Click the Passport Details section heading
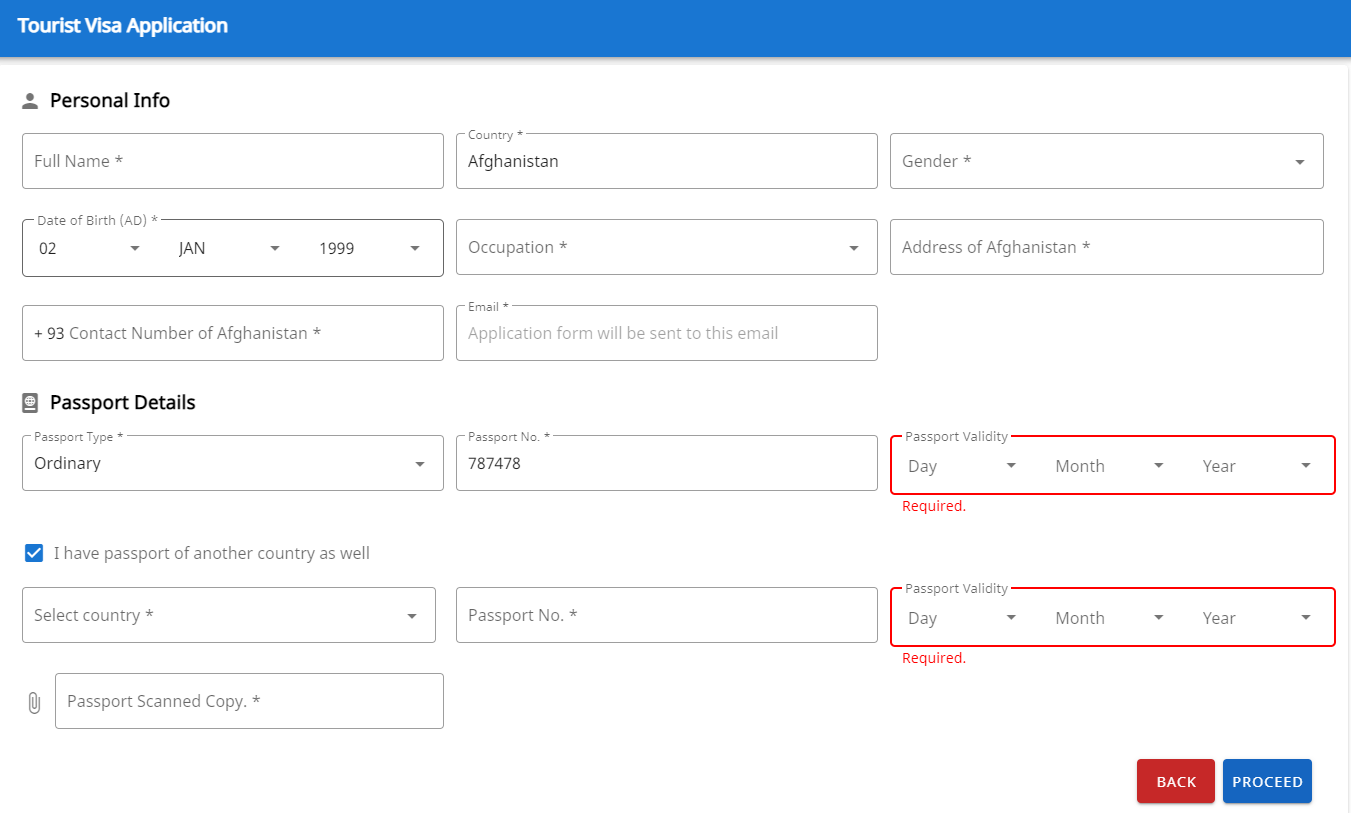 tap(123, 403)
